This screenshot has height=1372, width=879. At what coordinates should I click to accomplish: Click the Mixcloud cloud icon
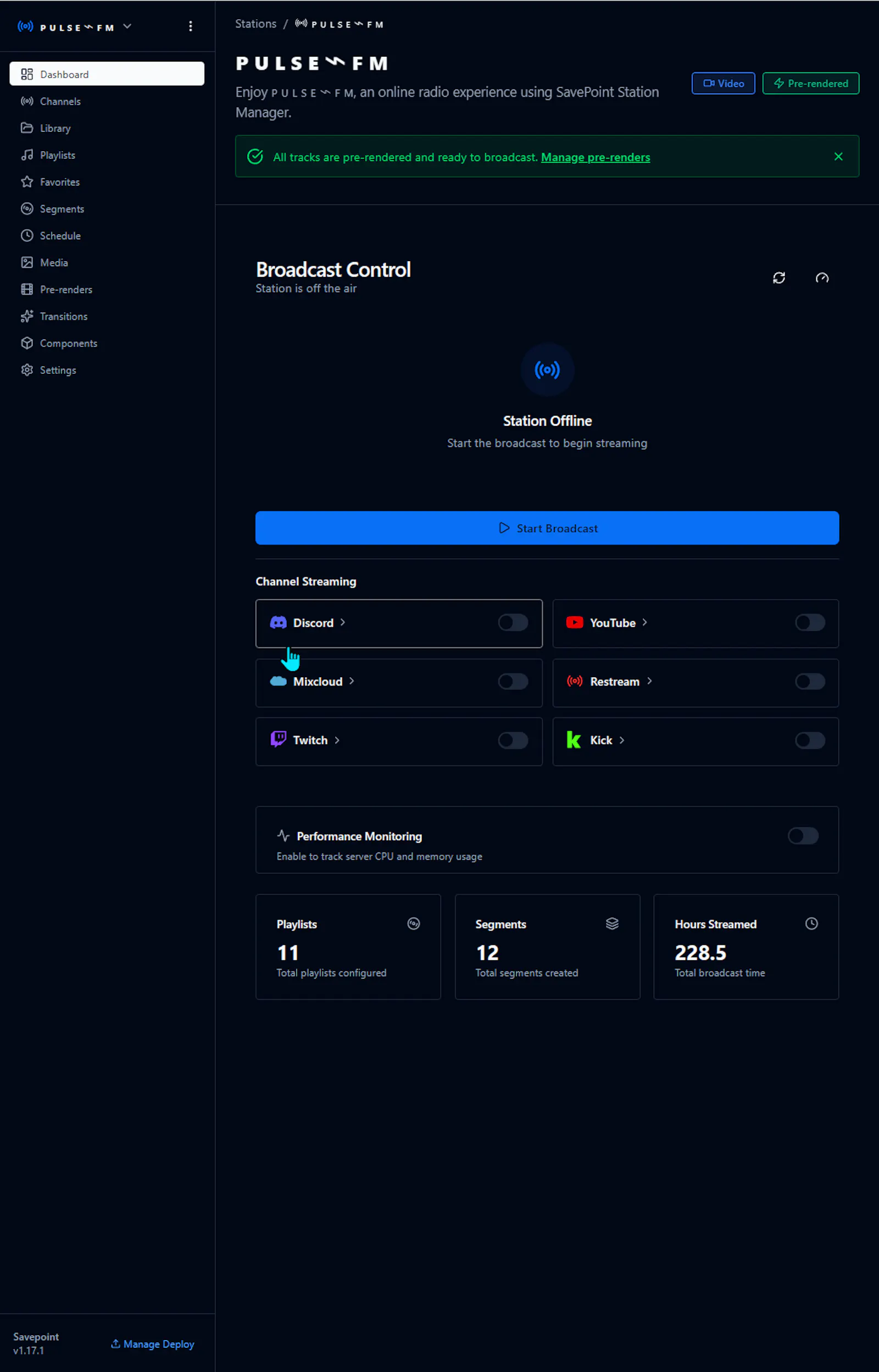tap(278, 681)
